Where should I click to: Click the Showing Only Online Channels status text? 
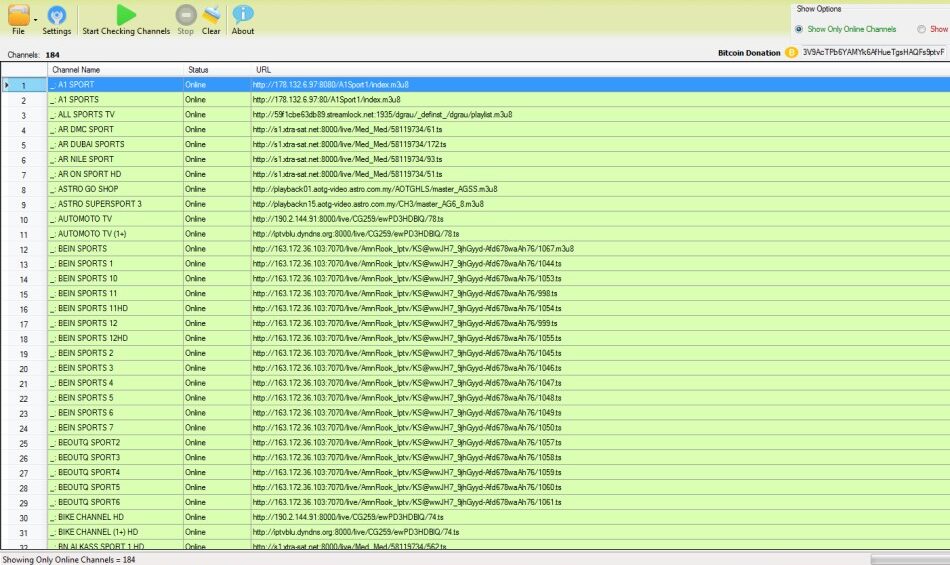click(69, 560)
